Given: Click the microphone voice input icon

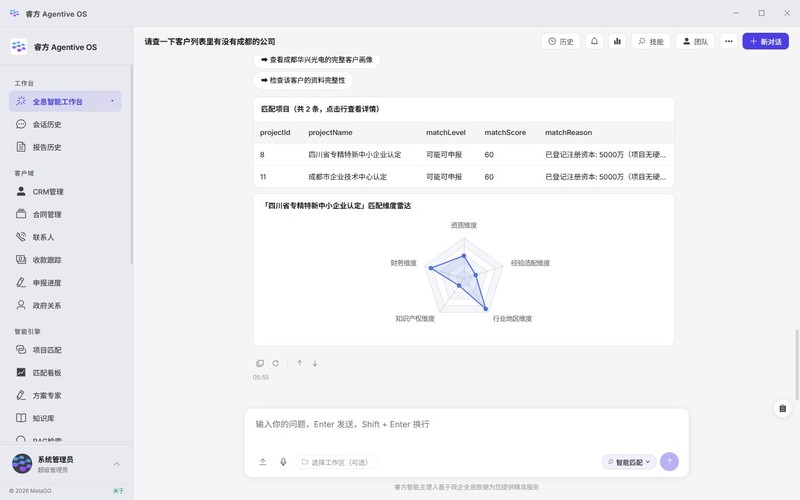Looking at the screenshot, I should click(283, 462).
